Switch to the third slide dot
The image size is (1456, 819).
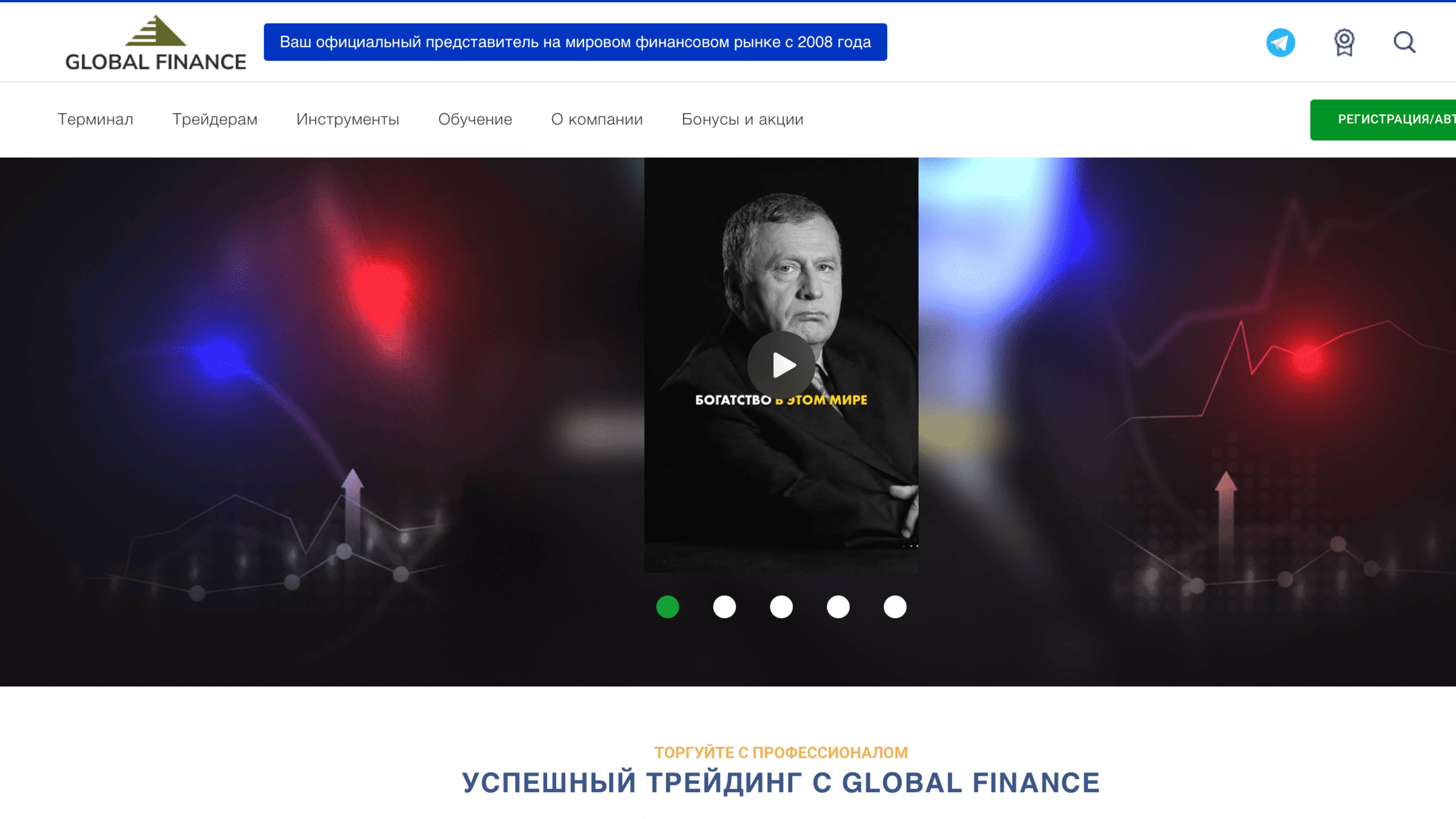pos(781,607)
